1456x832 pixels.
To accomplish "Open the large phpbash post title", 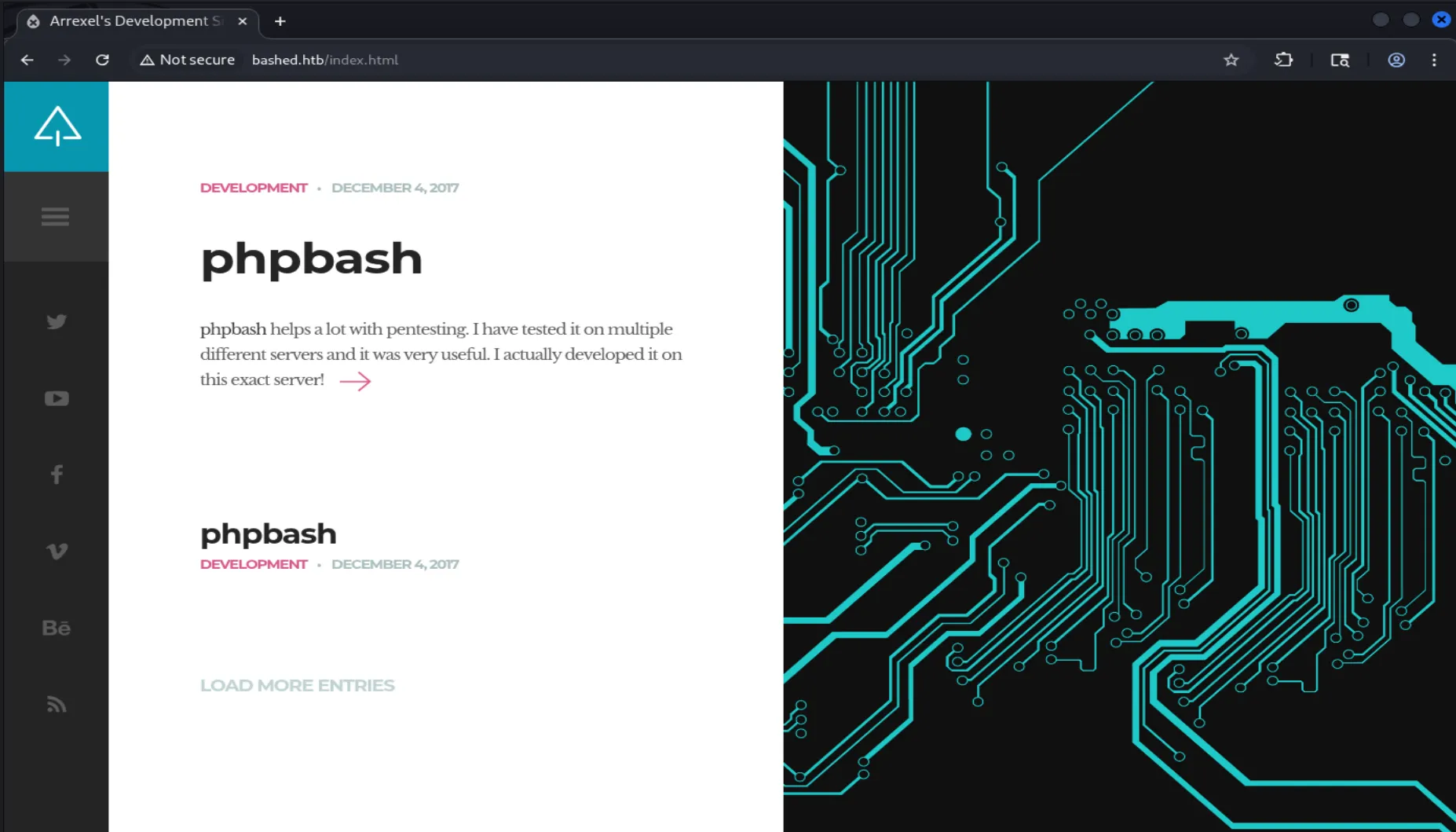I will (311, 258).
